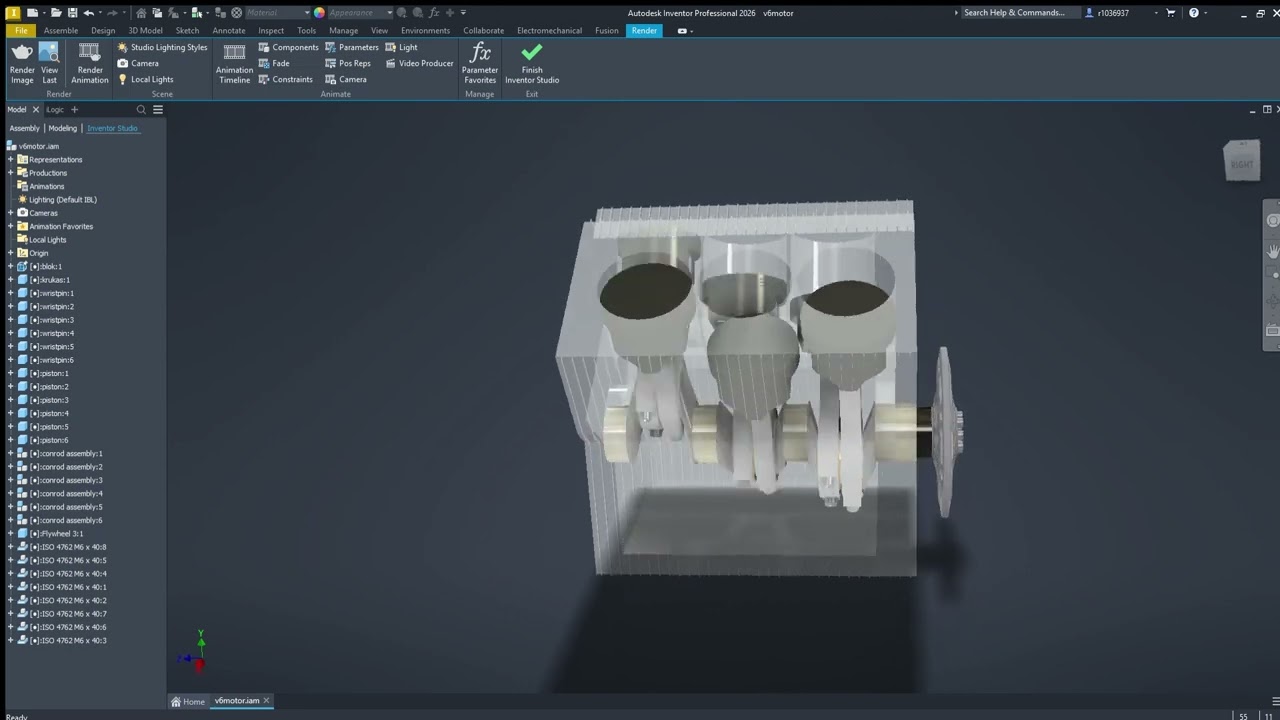The width and height of the screenshot is (1280, 720).
Task: Open View Last rendered image
Action: pyautogui.click(x=49, y=62)
